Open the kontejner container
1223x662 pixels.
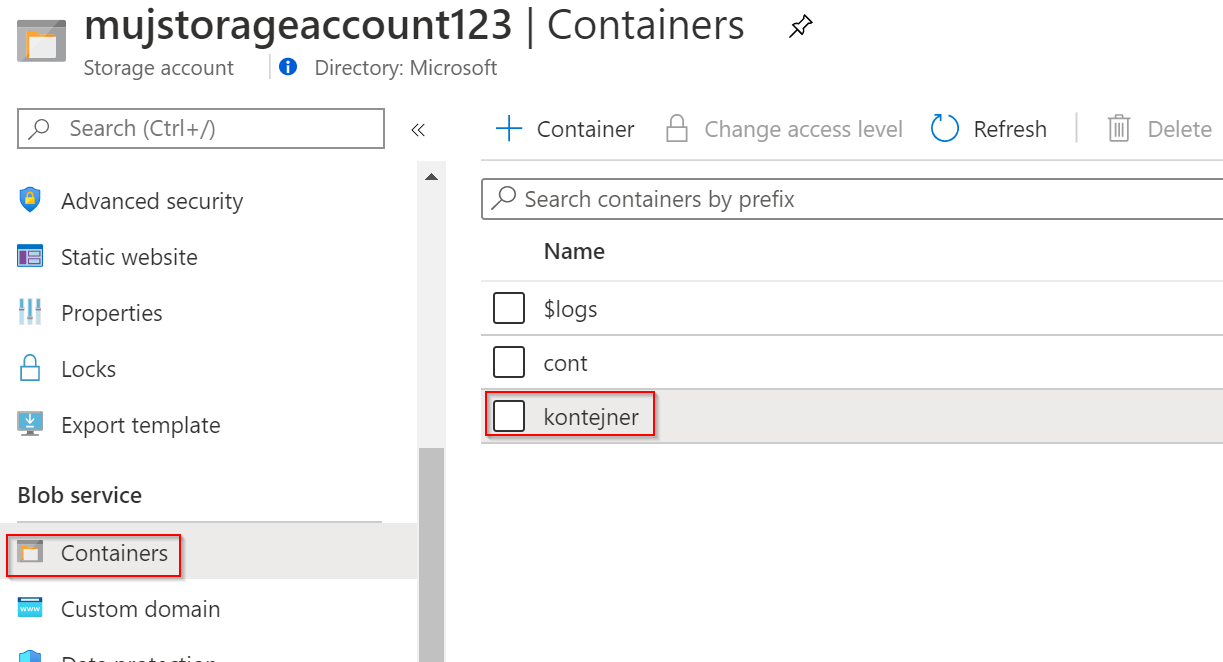(x=591, y=417)
